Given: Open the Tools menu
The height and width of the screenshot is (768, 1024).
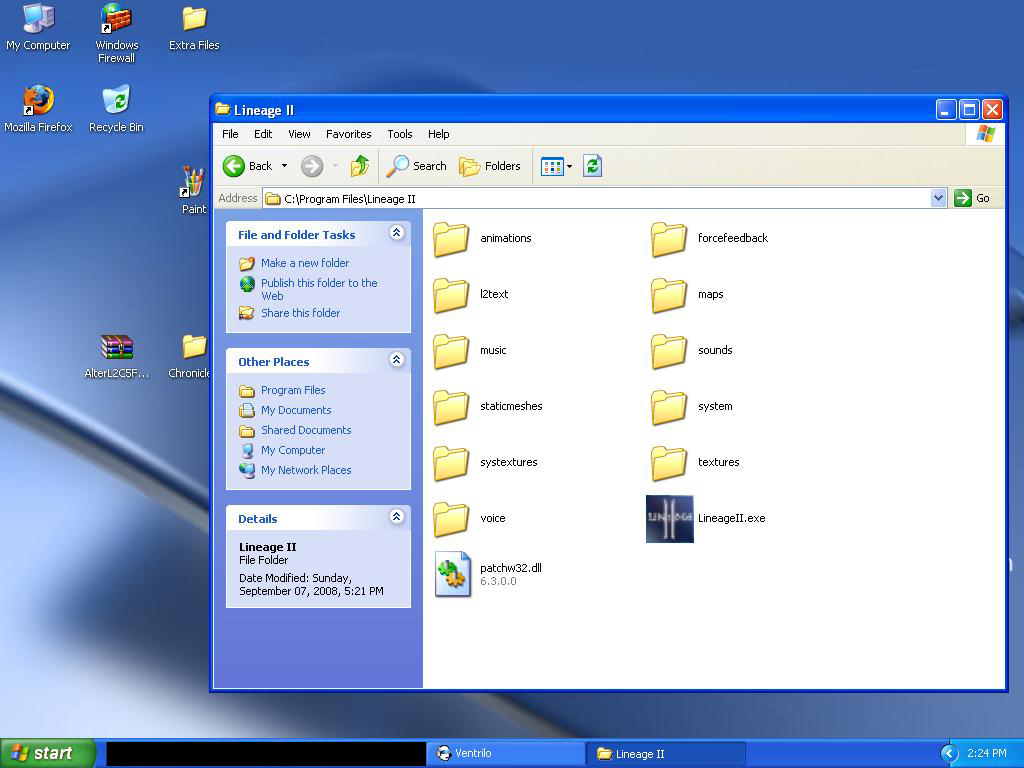Looking at the screenshot, I should coord(400,134).
